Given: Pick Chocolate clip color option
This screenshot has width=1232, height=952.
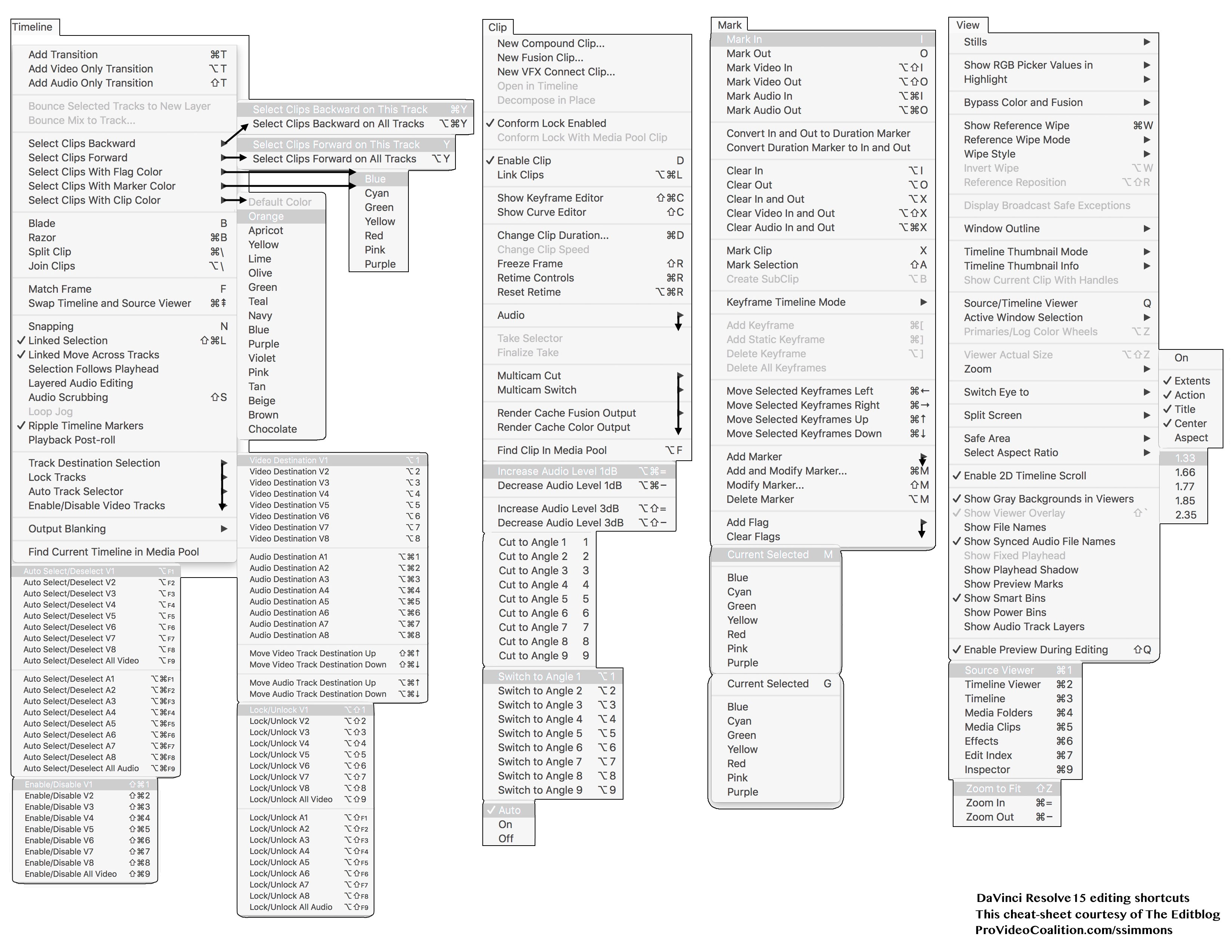Looking at the screenshot, I should (x=281, y=429).
